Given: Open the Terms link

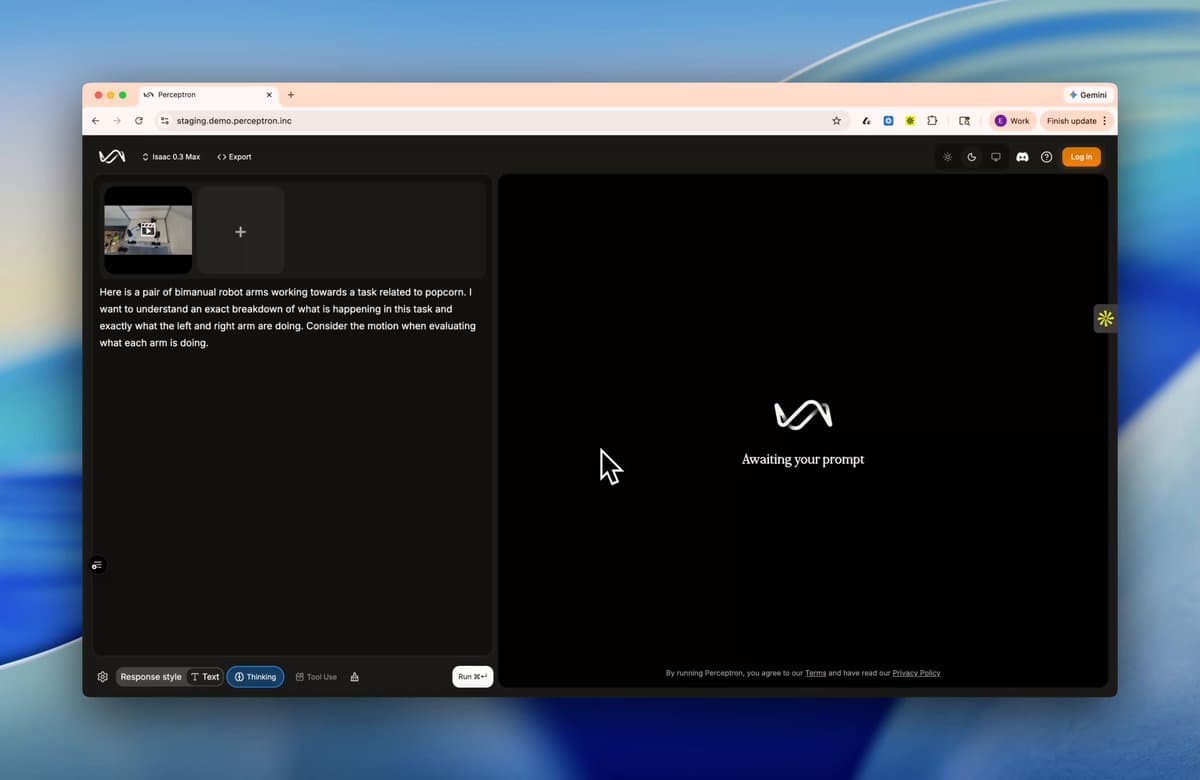Looking at the screenshot, I should (815, 673).
